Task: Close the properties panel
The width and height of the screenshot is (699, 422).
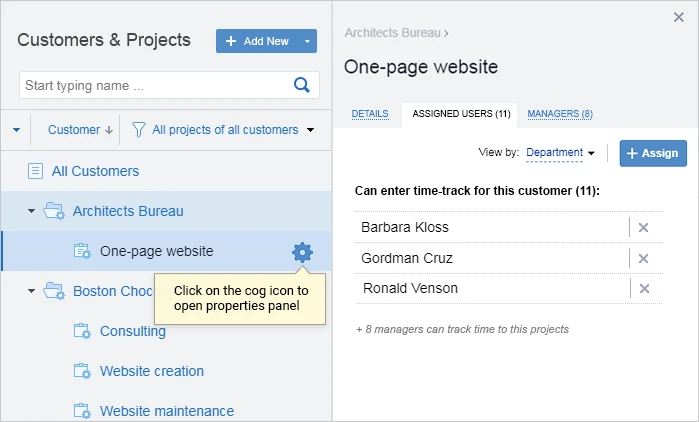Action: coord(679,17)
